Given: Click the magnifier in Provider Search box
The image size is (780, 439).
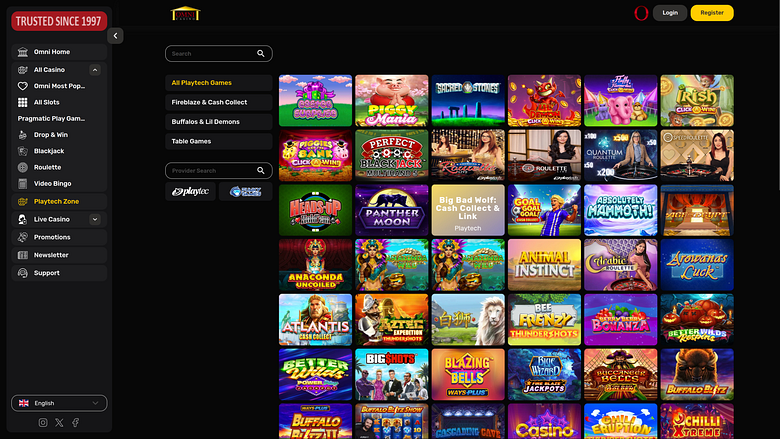Looking at the screenshot, I should pos(261,171).
